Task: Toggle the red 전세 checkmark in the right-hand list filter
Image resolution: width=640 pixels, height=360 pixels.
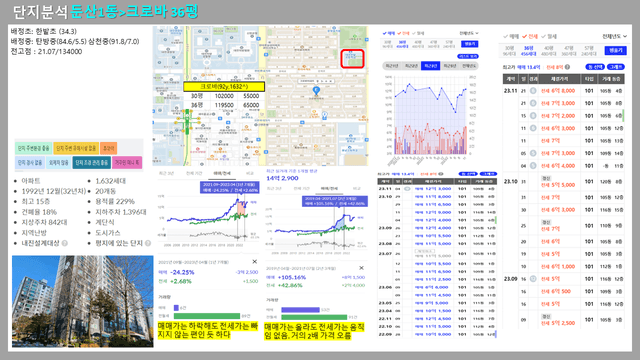Action: click(x=530, y=36)
